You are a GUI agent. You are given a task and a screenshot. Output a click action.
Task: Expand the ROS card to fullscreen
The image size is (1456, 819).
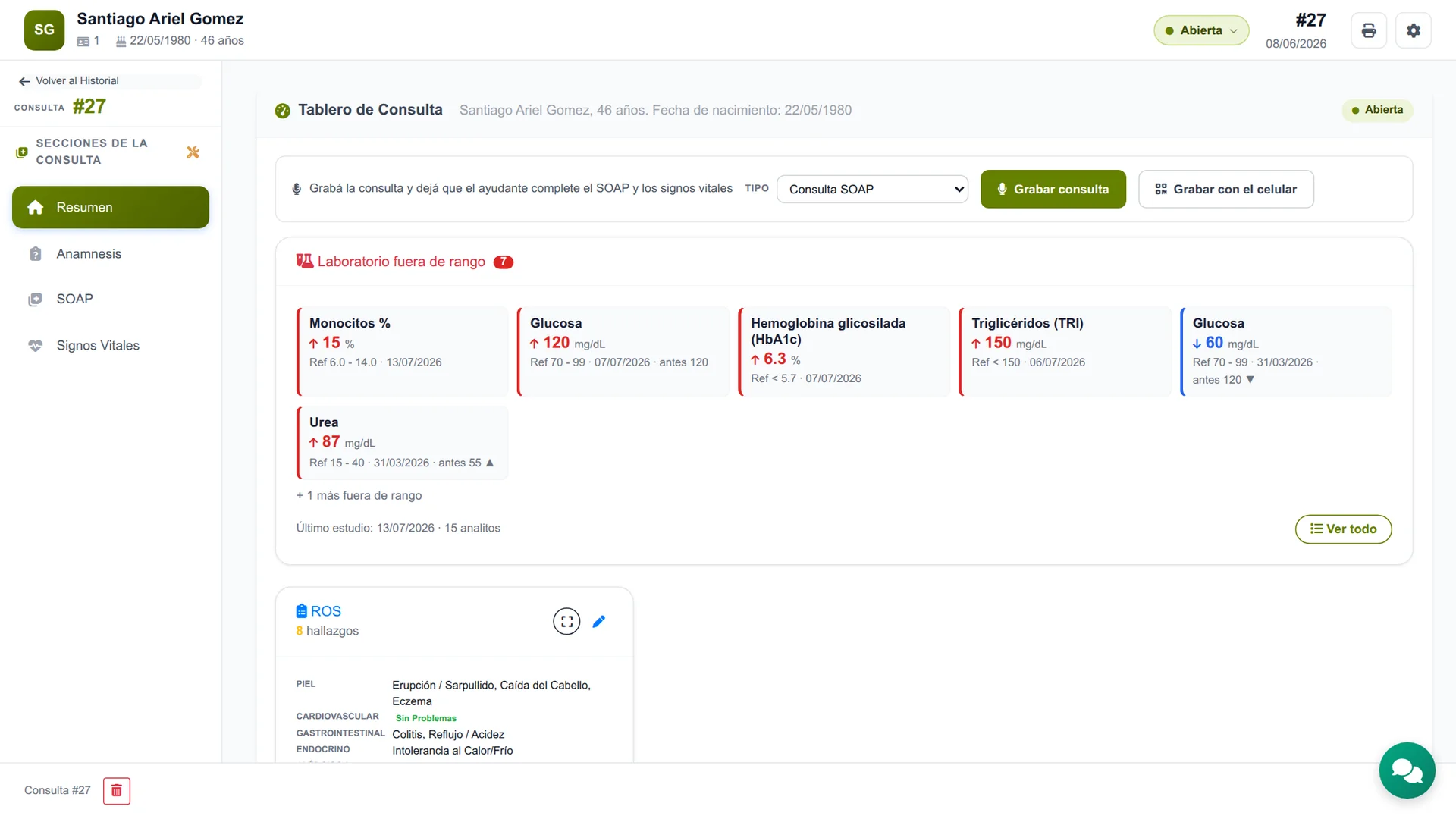point(566,621)
